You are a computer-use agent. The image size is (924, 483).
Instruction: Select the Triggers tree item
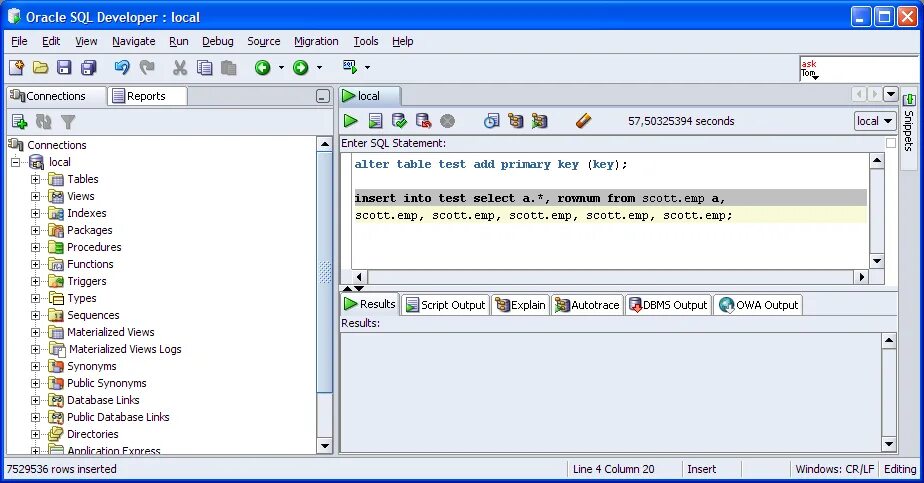[87, 282]
